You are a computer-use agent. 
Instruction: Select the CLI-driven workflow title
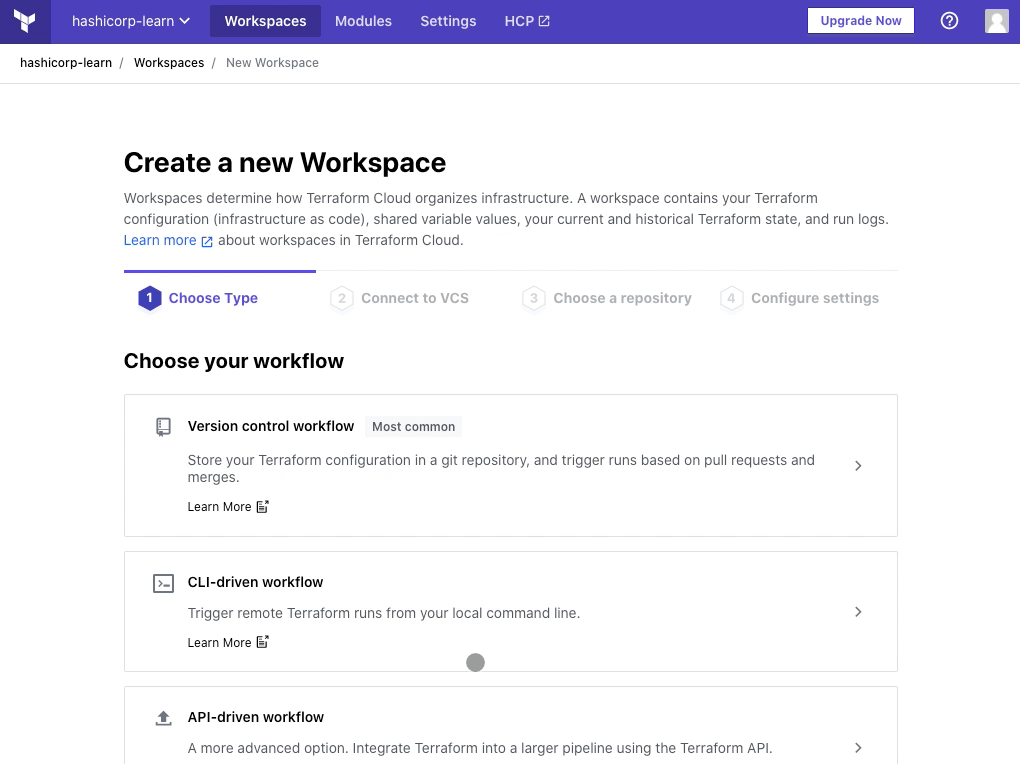tap(255, 582)
